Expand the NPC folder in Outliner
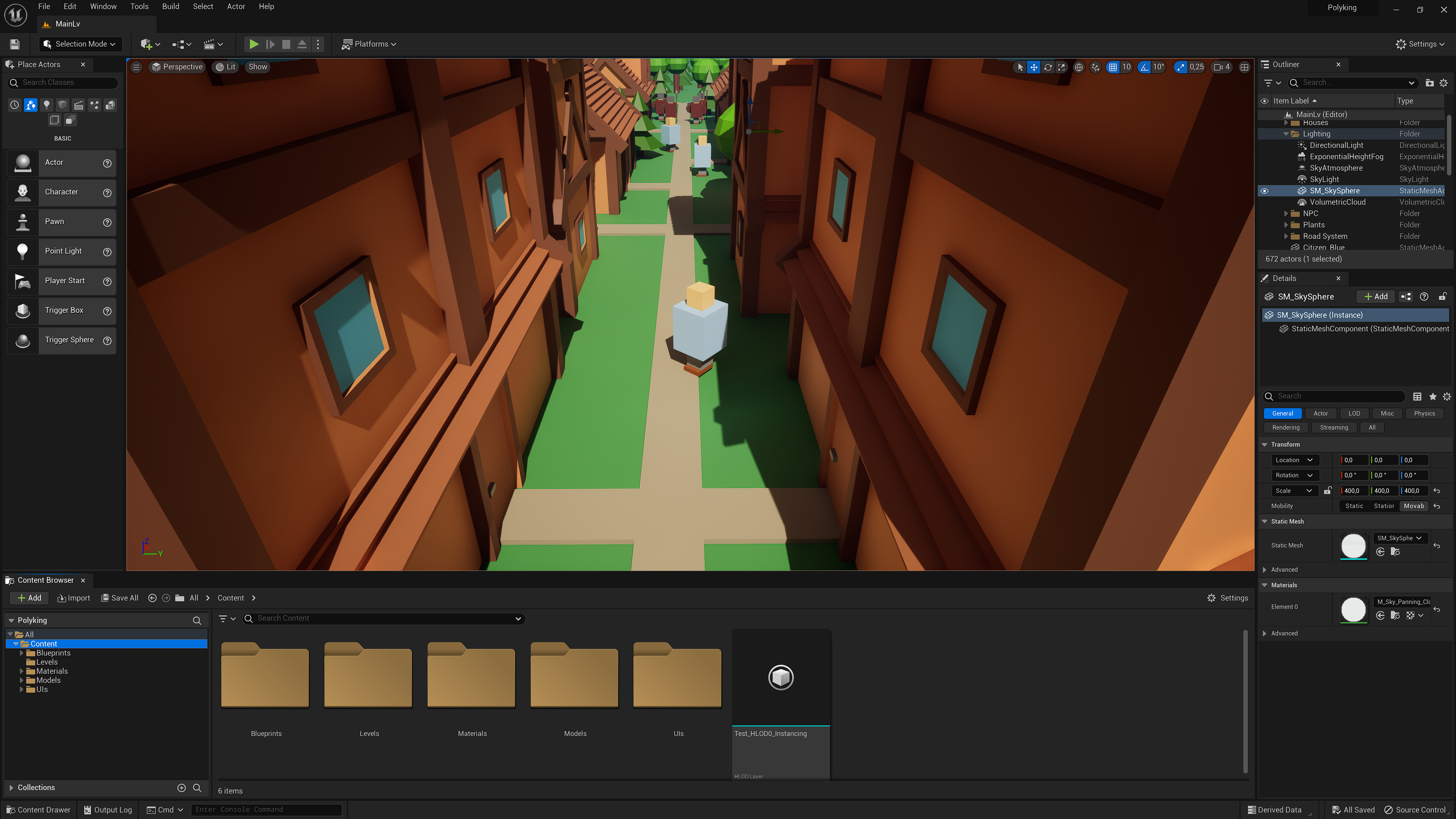The height and width of the screenshot is (819, 1456). [x=1286, y=213]
